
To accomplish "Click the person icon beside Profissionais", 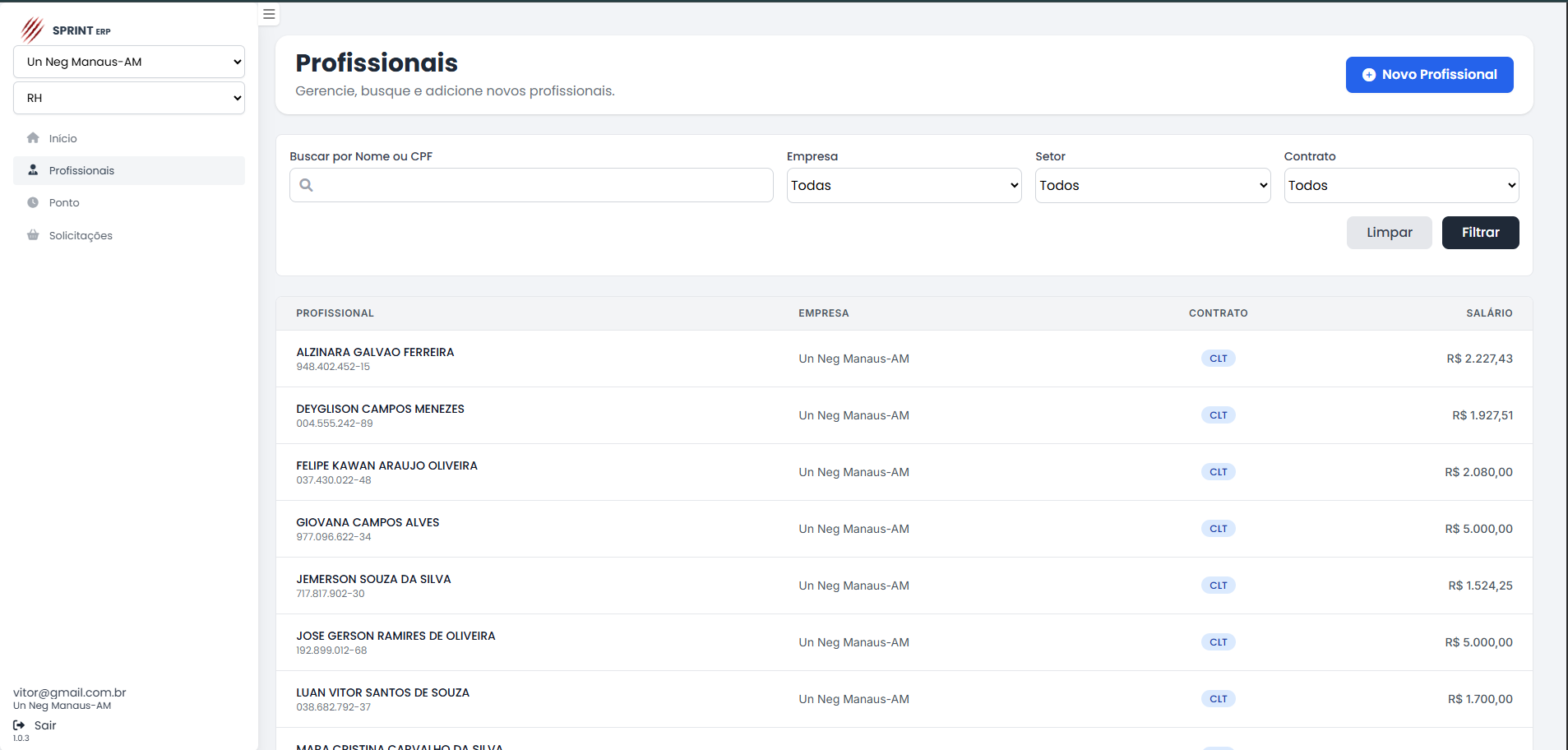I will [33, 170].
